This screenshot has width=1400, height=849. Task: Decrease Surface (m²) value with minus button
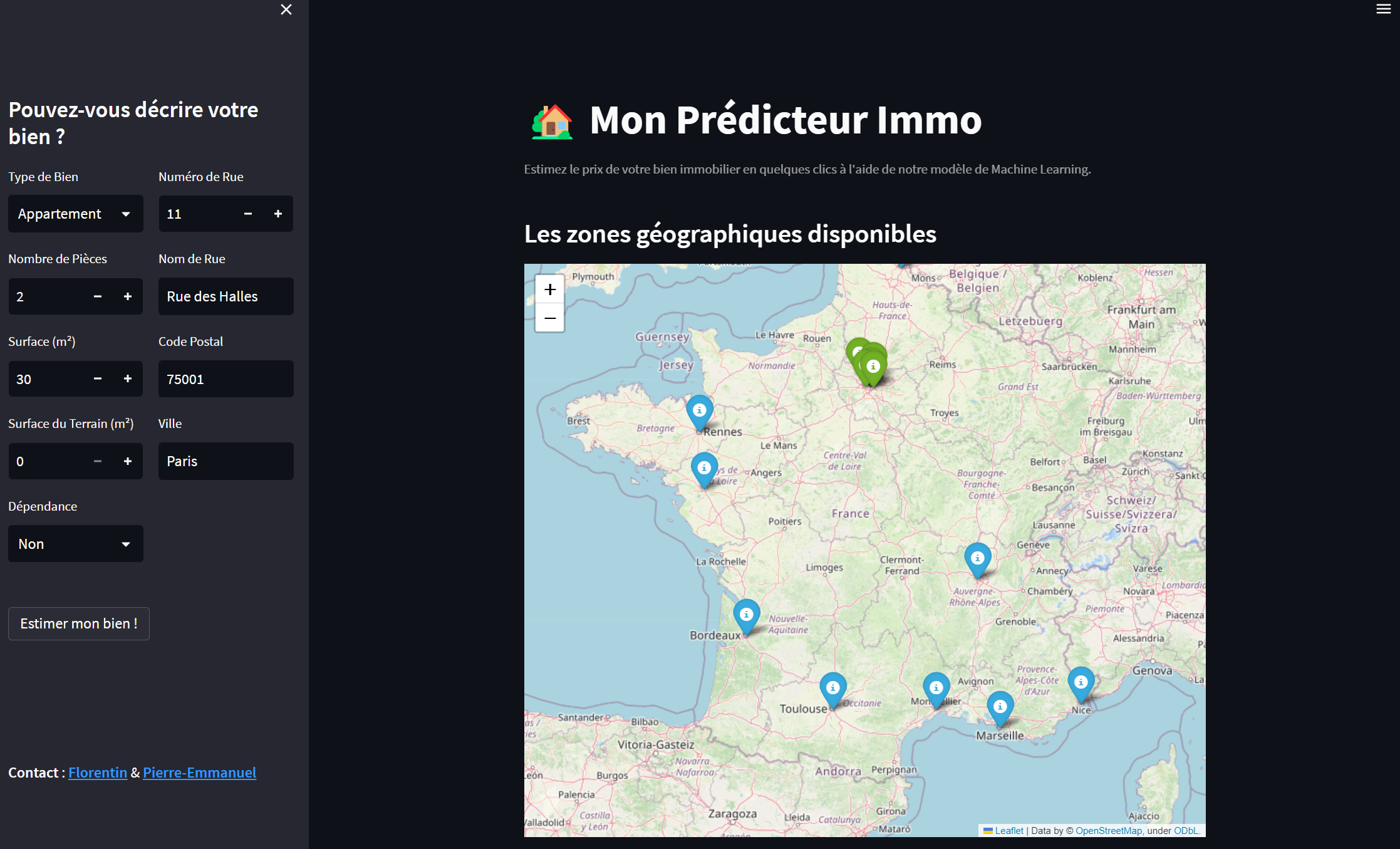(97, 378)
